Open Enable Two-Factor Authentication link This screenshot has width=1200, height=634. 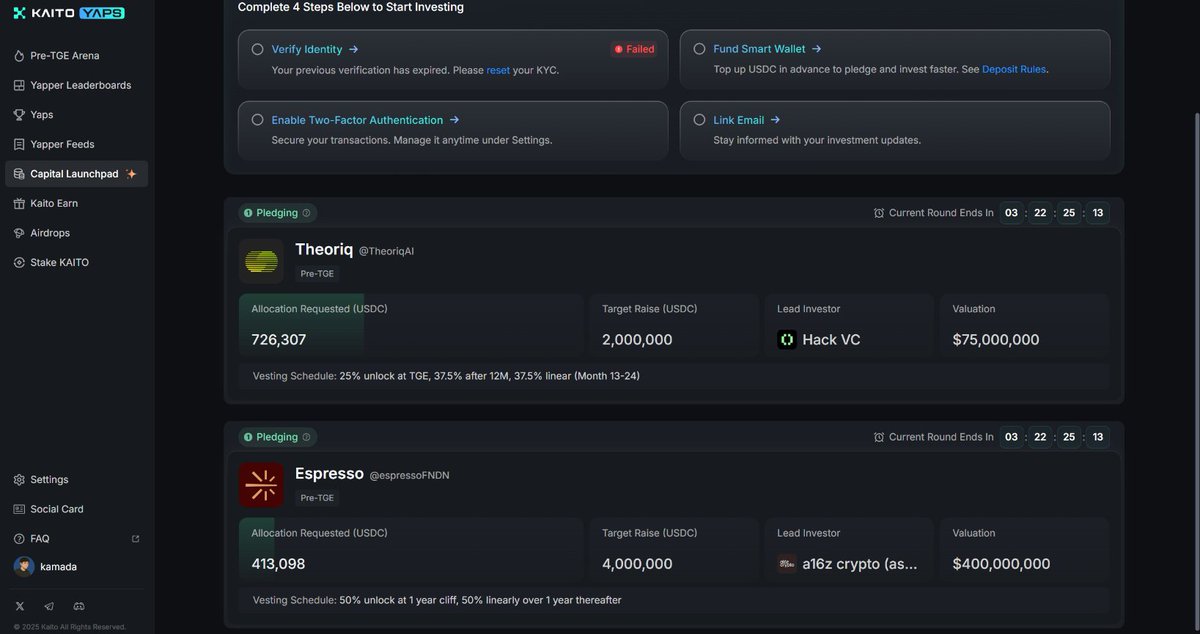(x=365, y=120)
